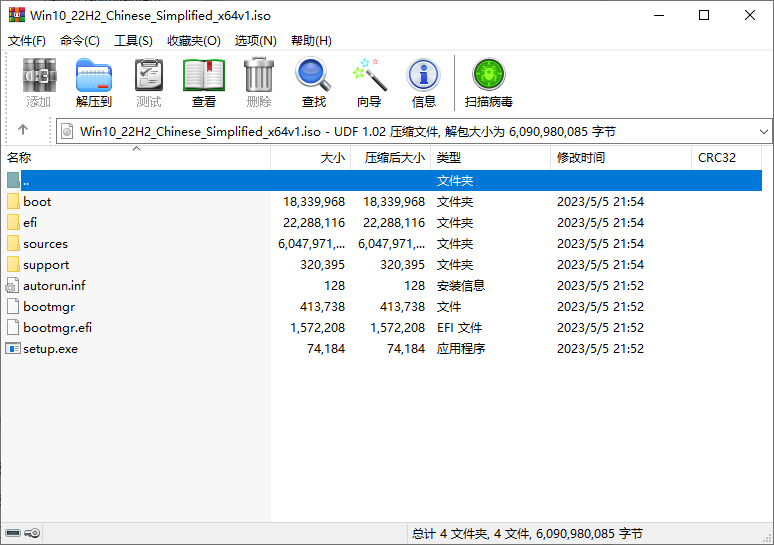Select the "sources" folder name
The width and height of the screenshot is (774, 545).
coord(45,243)
